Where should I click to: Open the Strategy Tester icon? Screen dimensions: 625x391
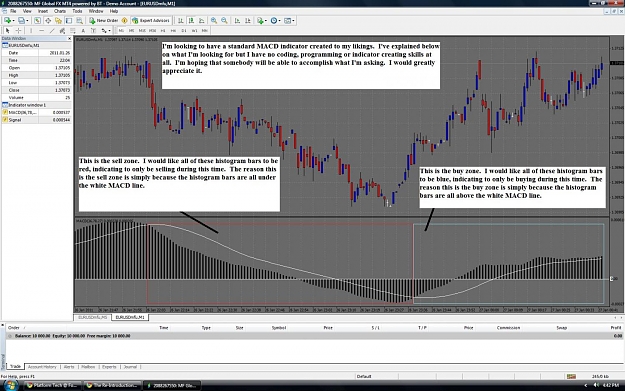(x=80, y=20)
